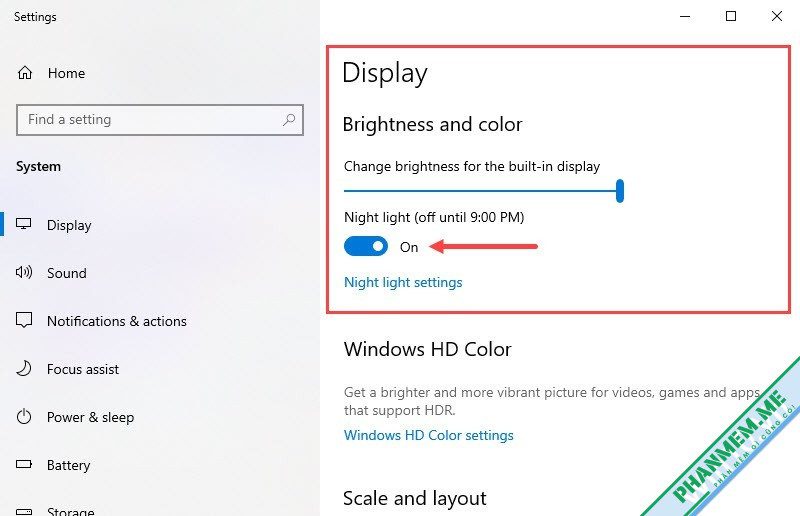Click the search magnifier icon

coord(289,119)
